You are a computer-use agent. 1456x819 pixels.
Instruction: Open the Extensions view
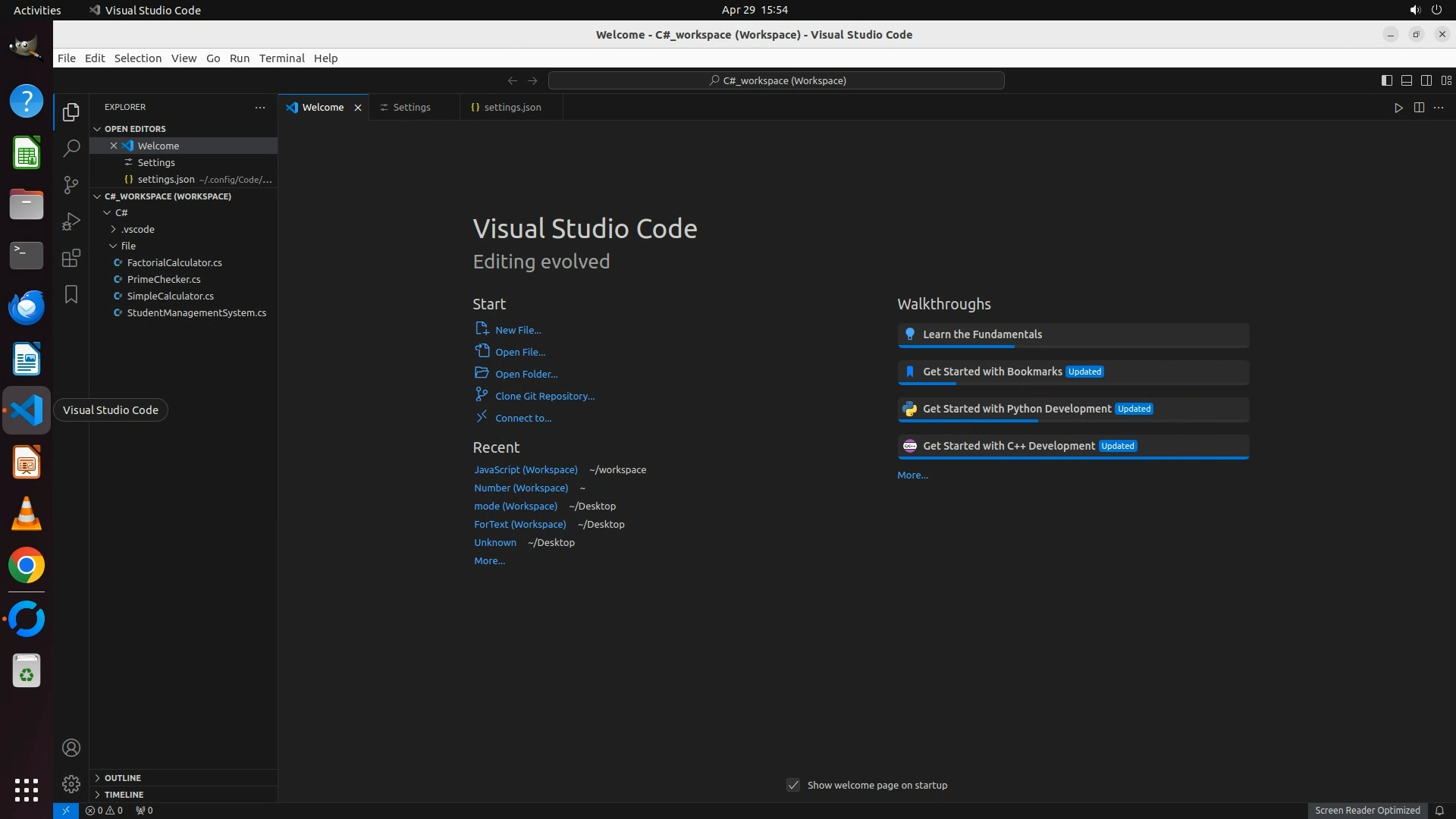click(x=71, y=258)
